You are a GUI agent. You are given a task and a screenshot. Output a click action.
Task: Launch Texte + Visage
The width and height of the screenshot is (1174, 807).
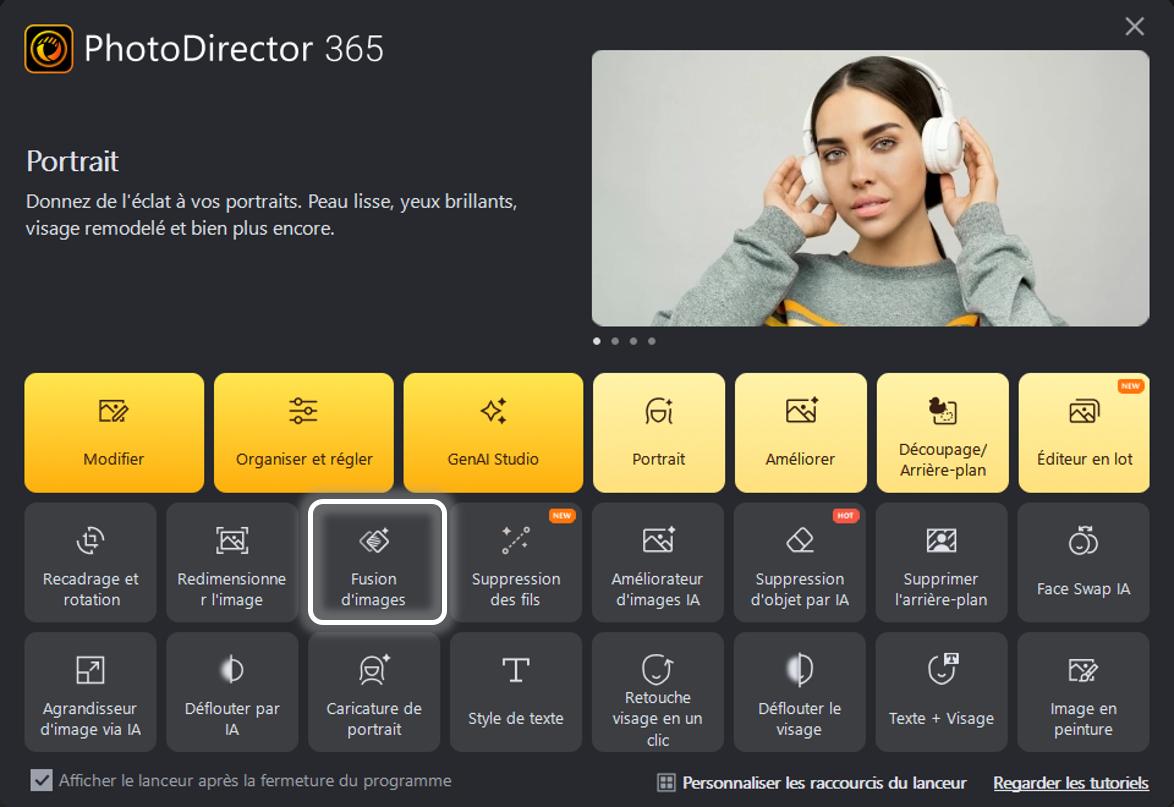941,692
